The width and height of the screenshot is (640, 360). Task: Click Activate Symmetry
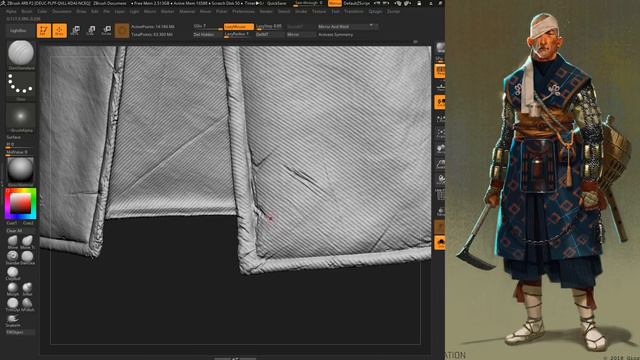coord(336,35)
